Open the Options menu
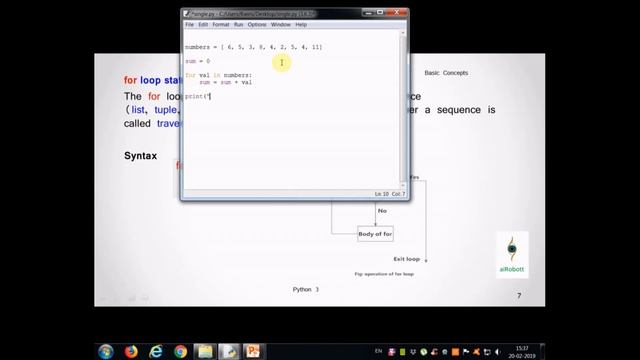The image size is (640, 360). point(257,24)
